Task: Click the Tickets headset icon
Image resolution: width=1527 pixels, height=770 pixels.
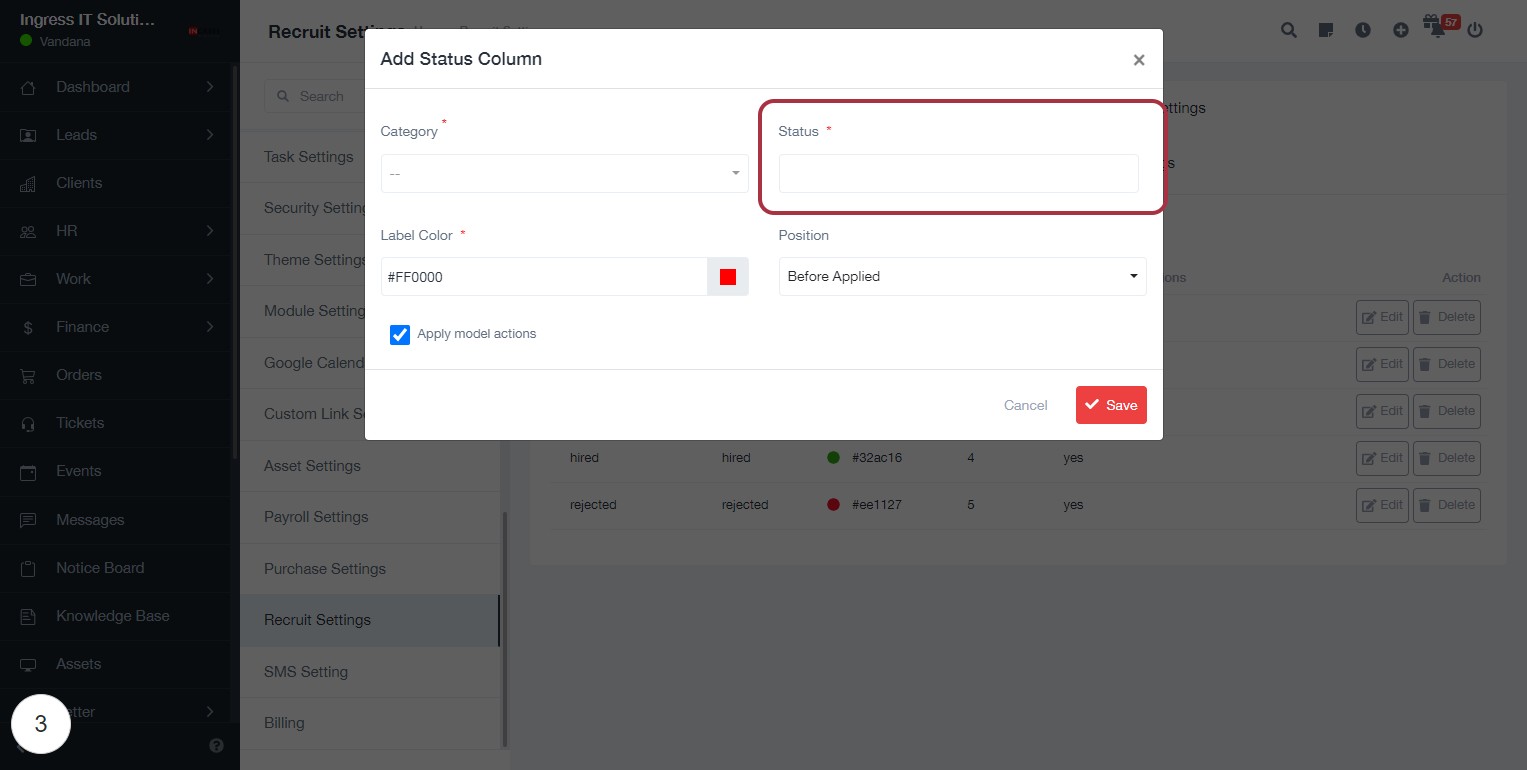Action: click(28, 423)
